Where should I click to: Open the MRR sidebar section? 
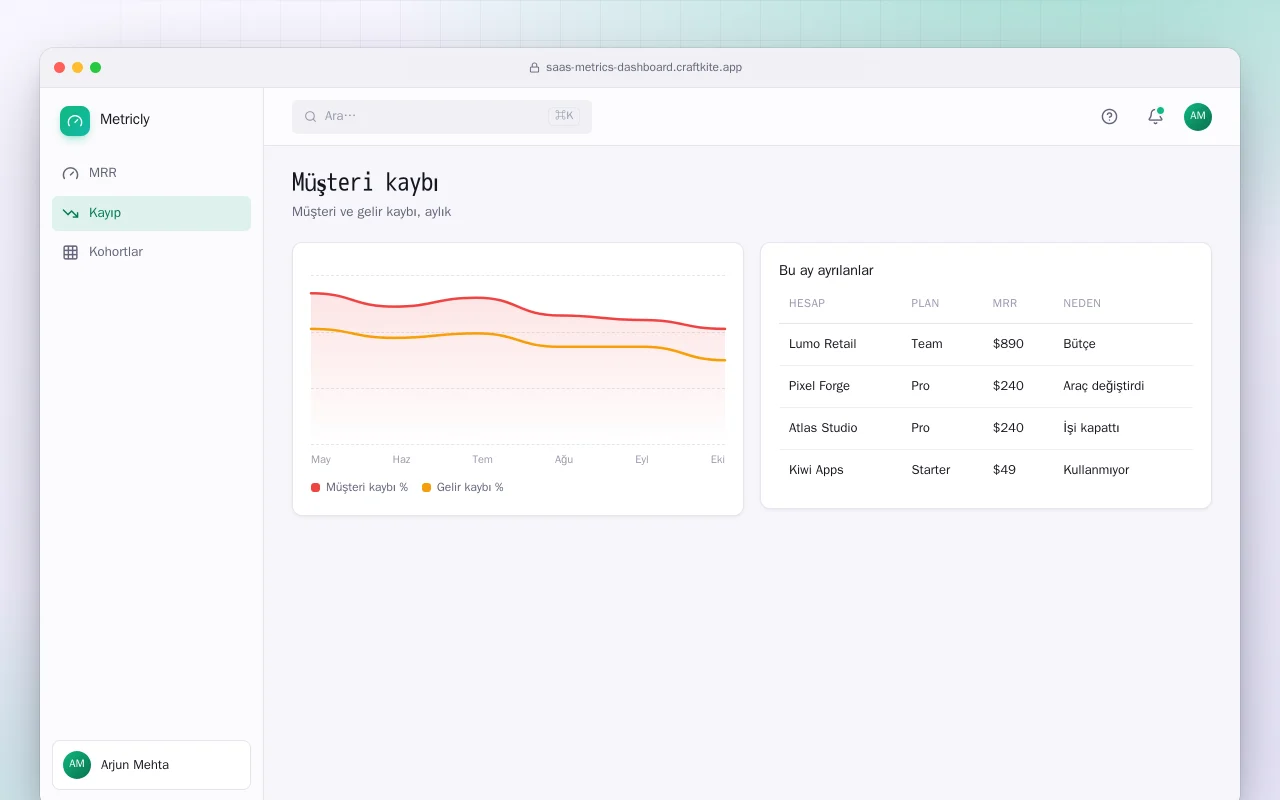point(151,173)
